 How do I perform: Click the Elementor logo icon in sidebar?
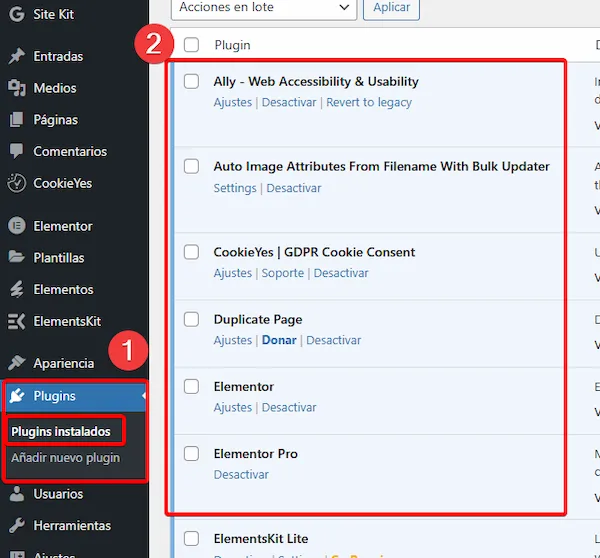(x=17, y=226)
